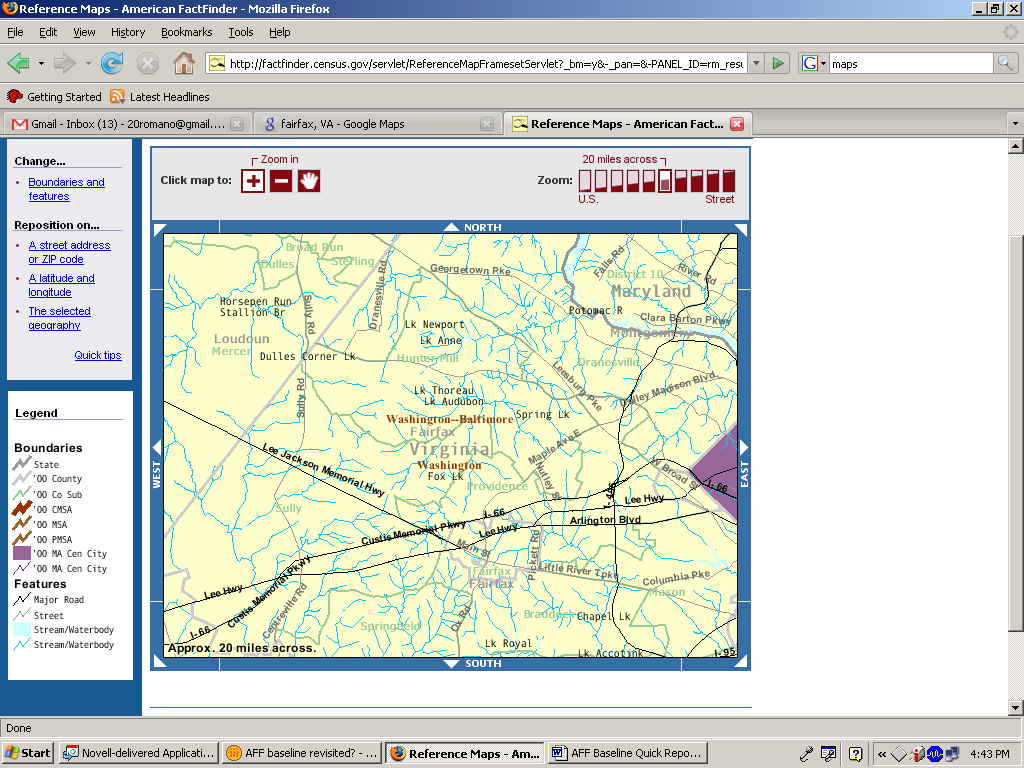Click the Stop loading icon

point(148,63)
